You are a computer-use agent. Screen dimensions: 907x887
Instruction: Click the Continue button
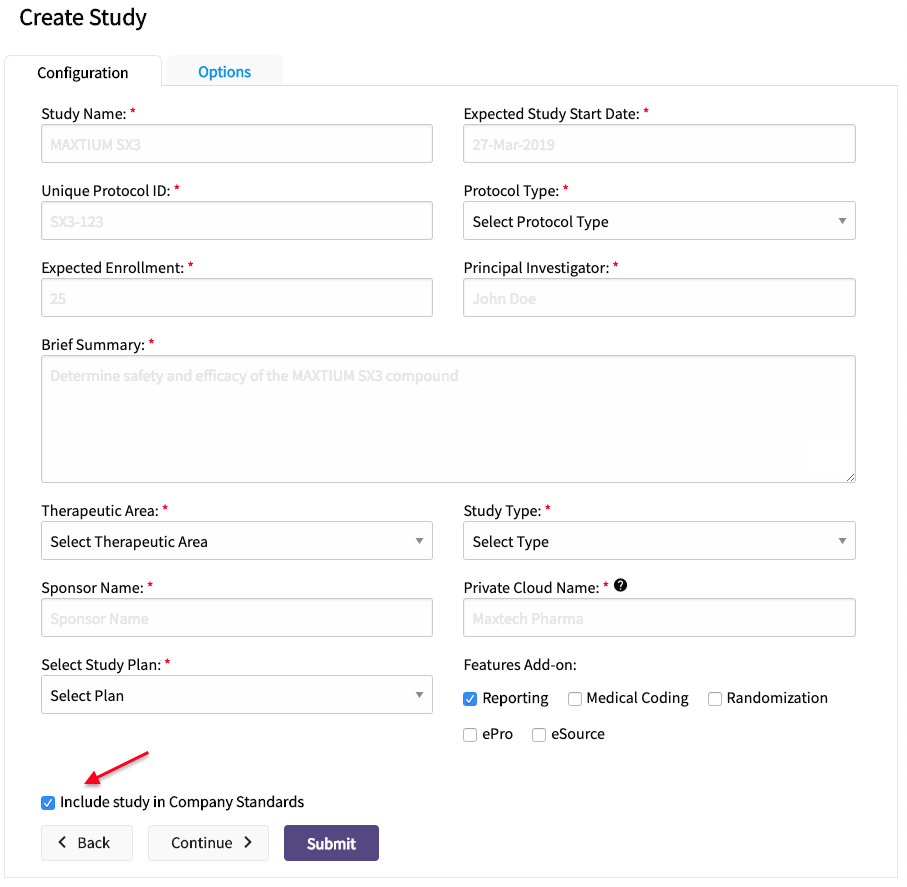pyautogui.click(x=211, y=843)
